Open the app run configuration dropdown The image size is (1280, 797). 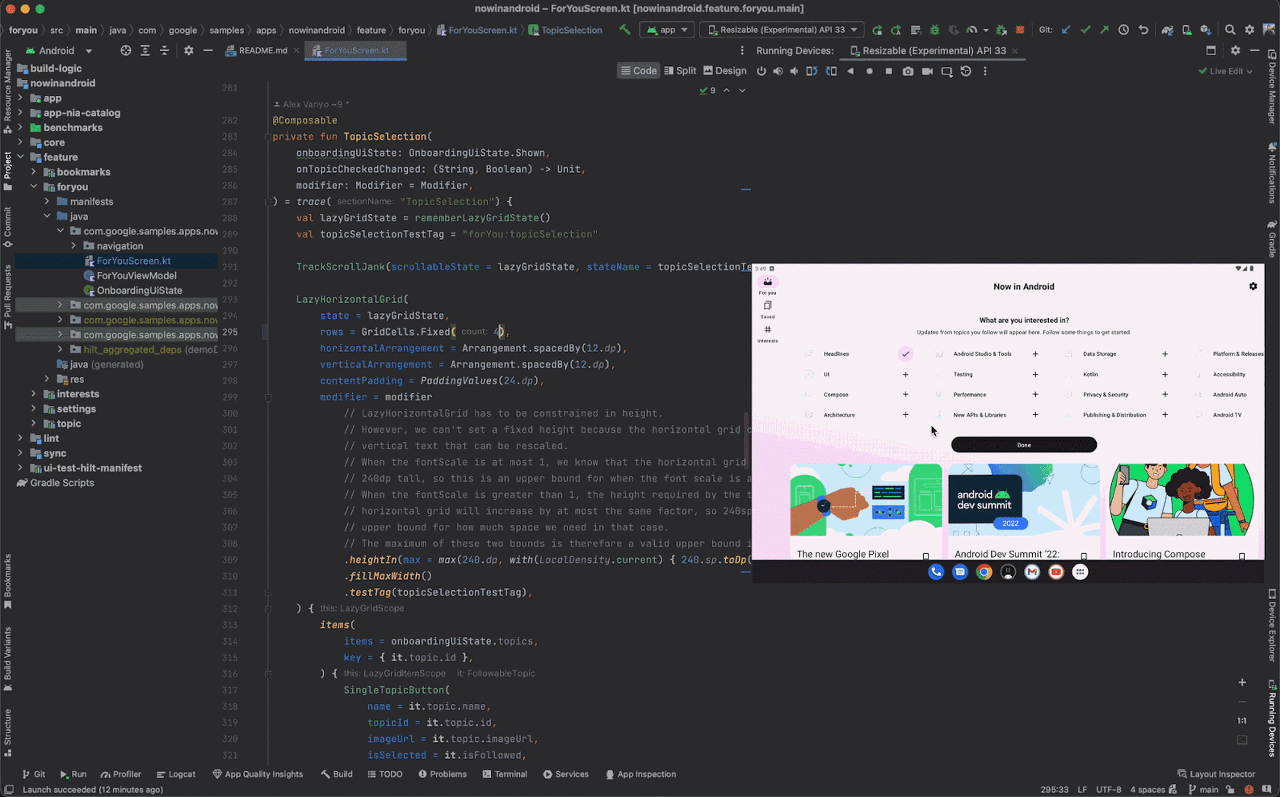click(x=666, y=30)
